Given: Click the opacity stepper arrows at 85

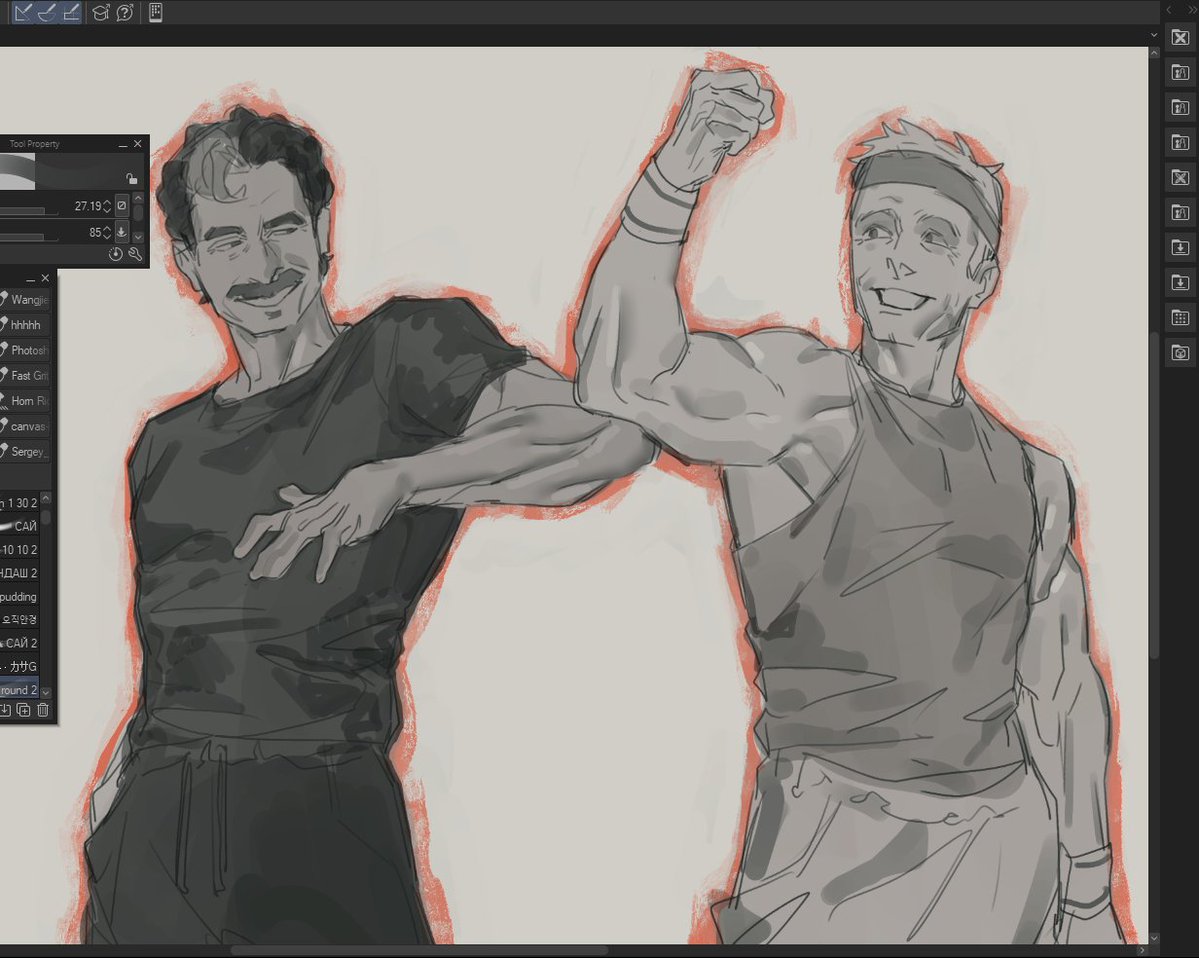Looking at the screenshot, I should pos(107,232).
